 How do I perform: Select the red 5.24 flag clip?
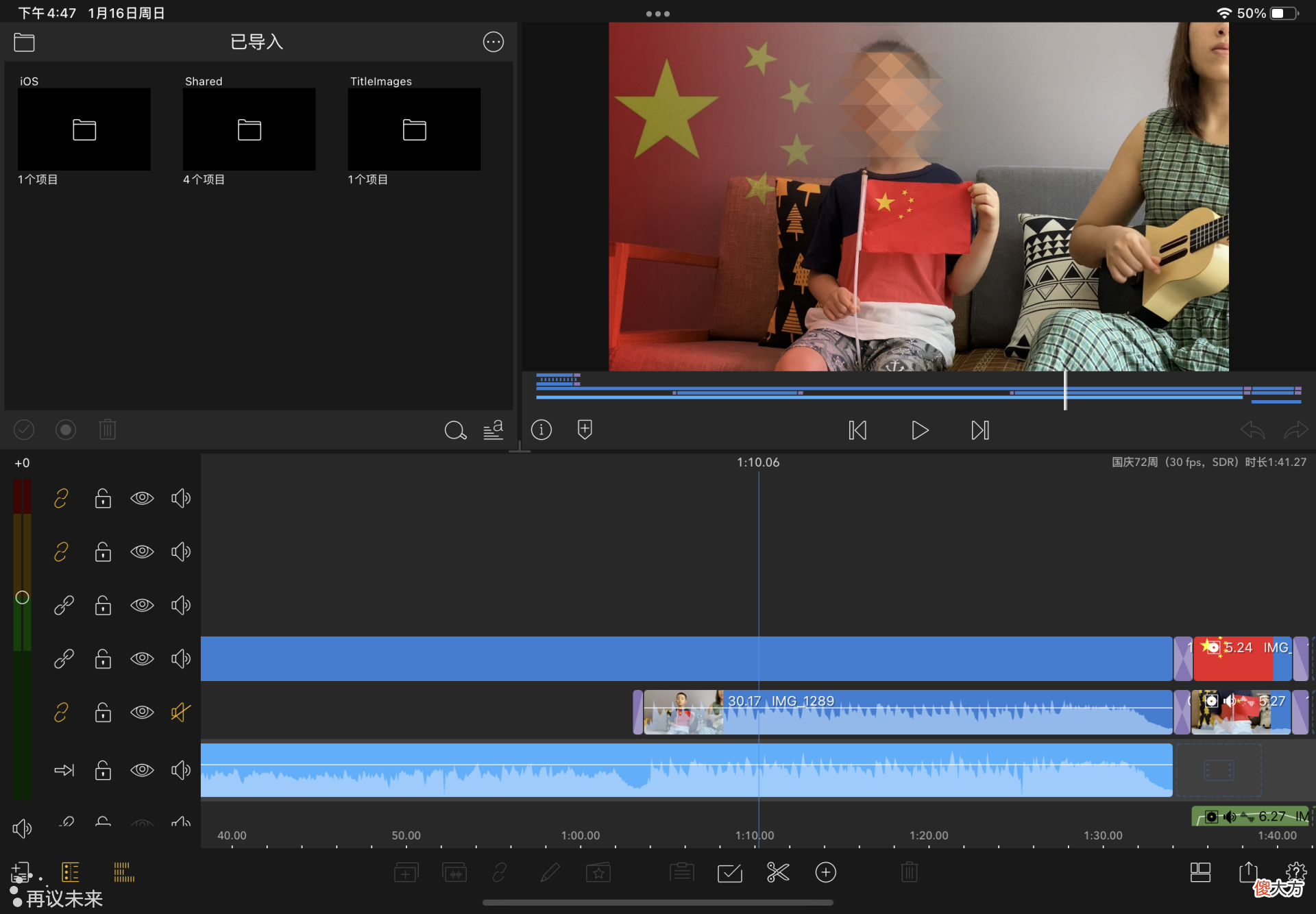click(x=1242, y=658)
